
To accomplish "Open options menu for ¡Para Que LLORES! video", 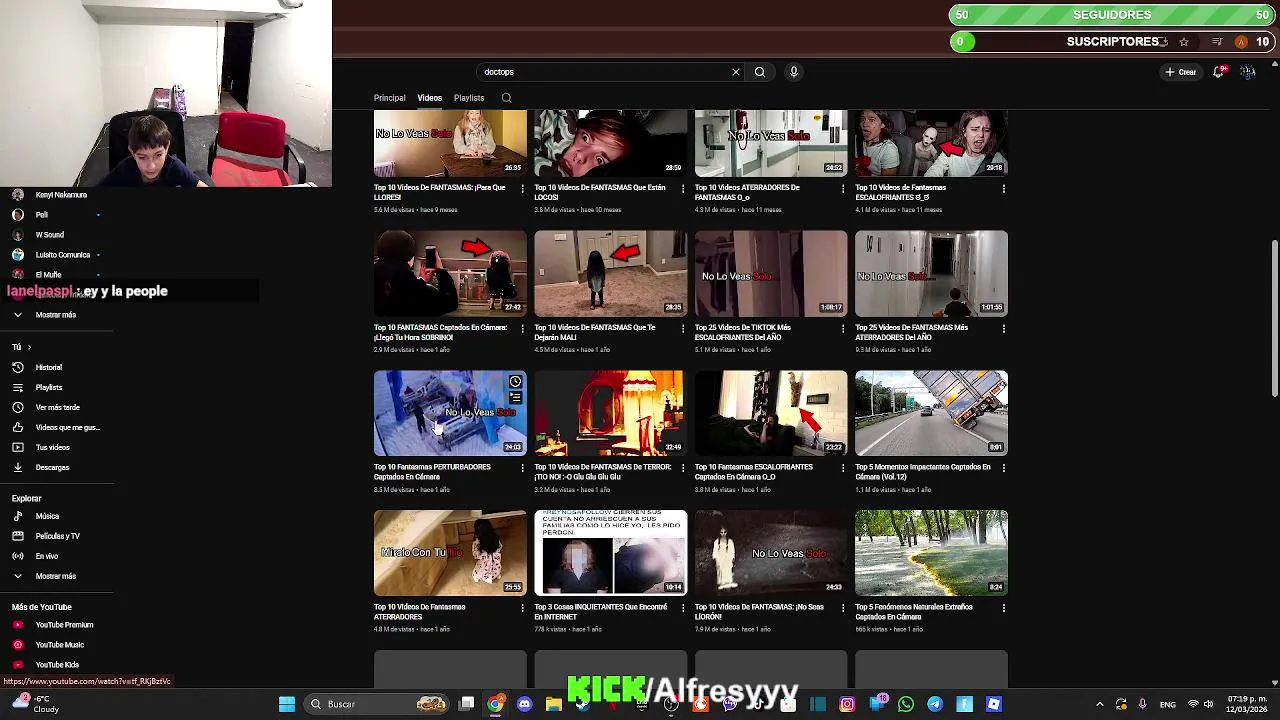I will (522, 188).
